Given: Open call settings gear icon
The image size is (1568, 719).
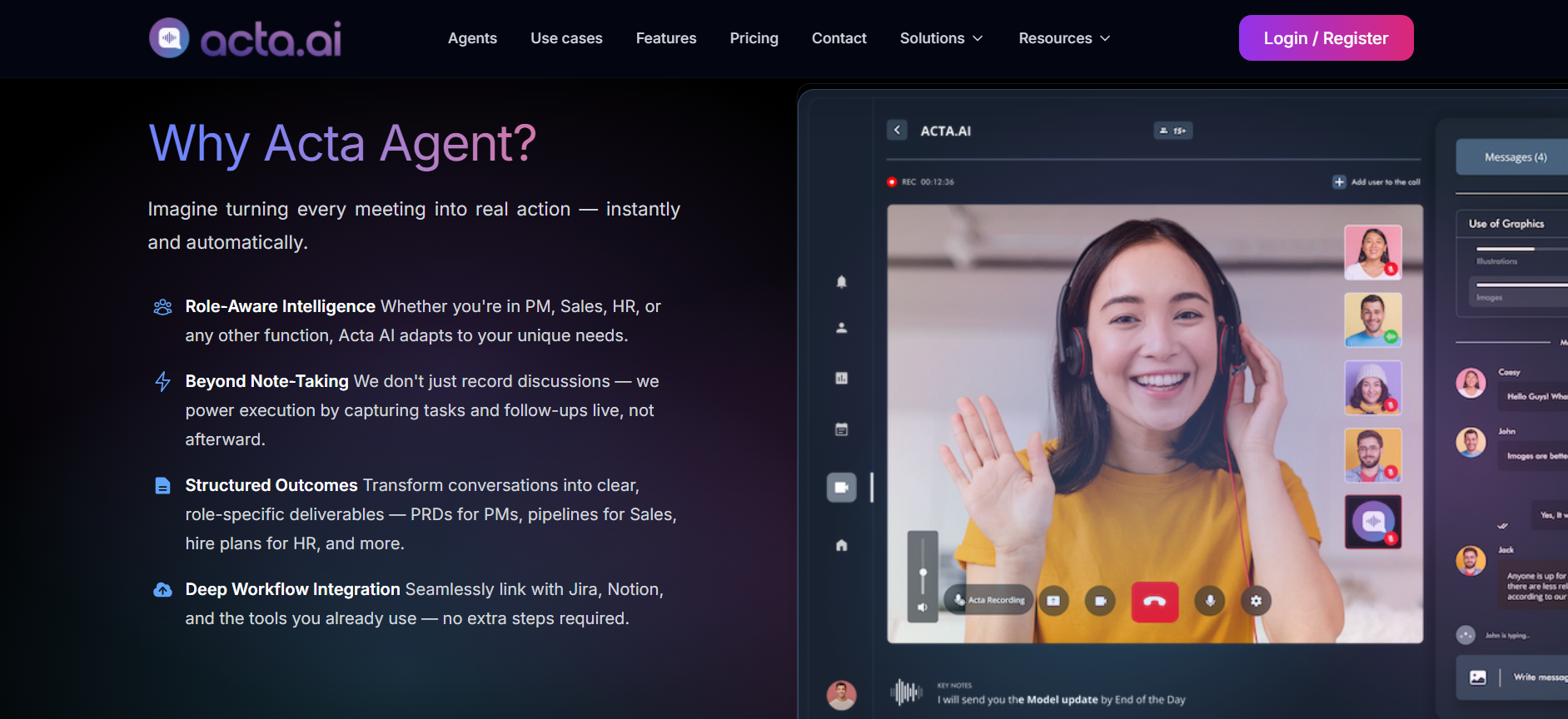Looking at the screenshot, I should click(x=1256, y=601).
